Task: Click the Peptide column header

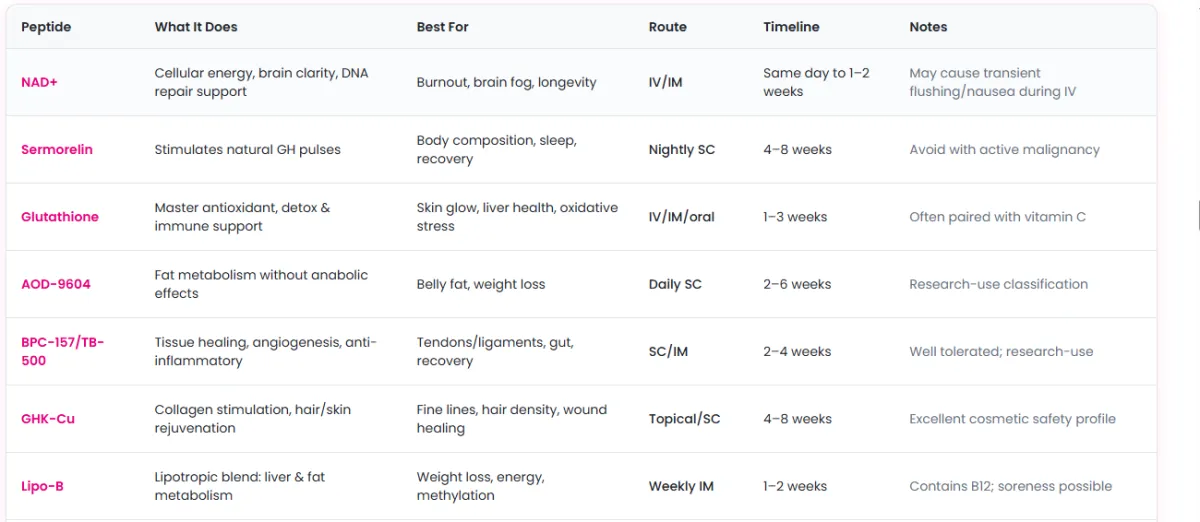Action: pos(46,27)
